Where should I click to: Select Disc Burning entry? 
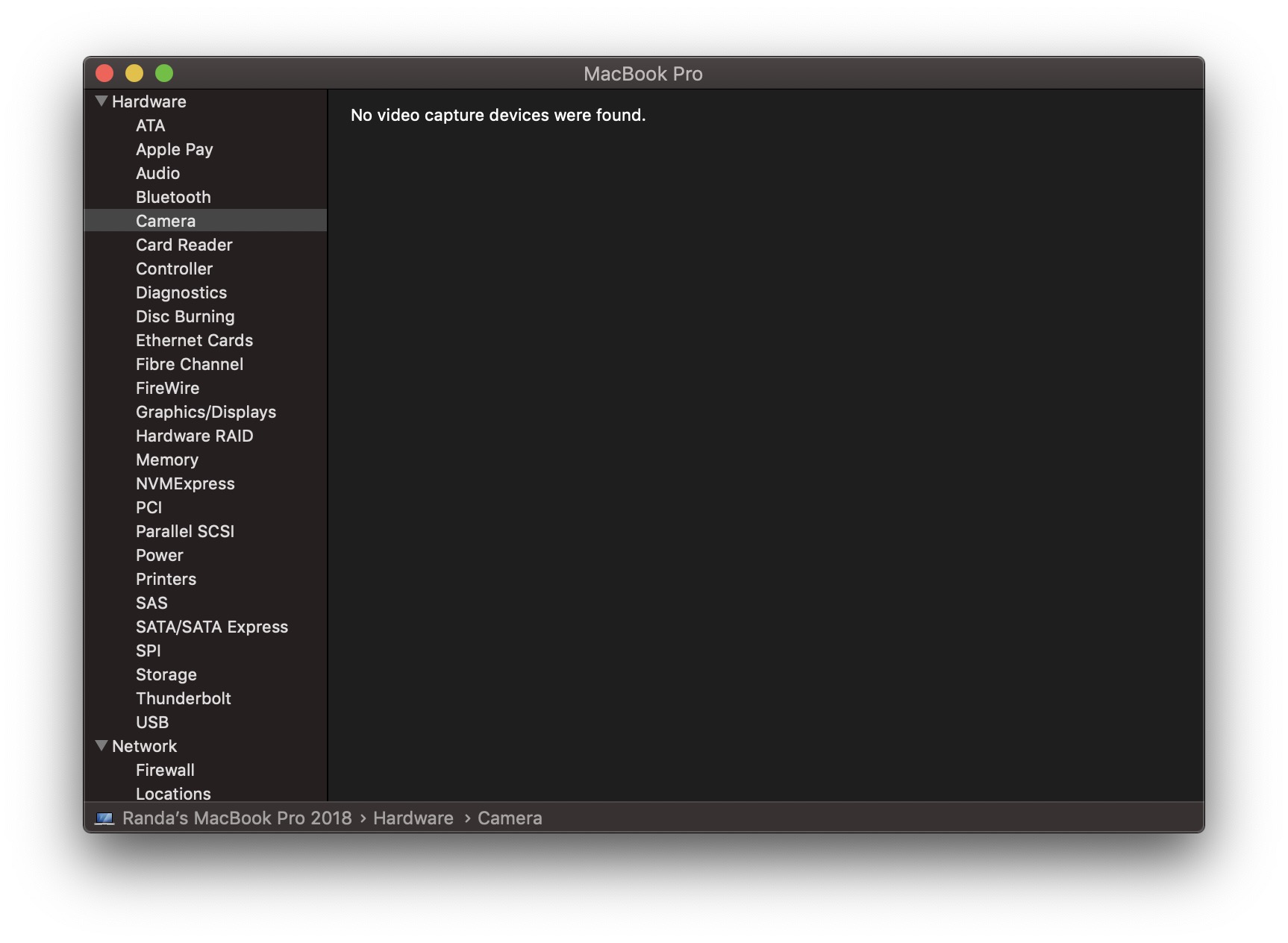185,316
